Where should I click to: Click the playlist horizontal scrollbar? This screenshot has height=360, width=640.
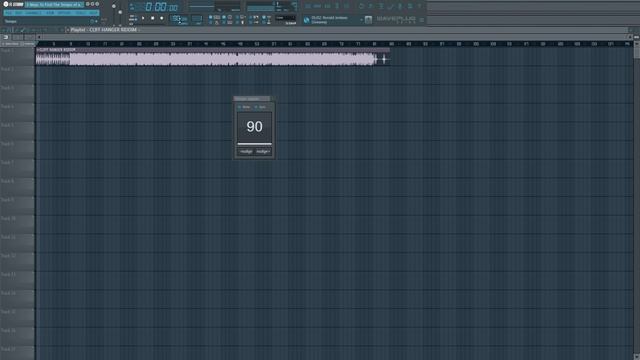click(334, 37)
